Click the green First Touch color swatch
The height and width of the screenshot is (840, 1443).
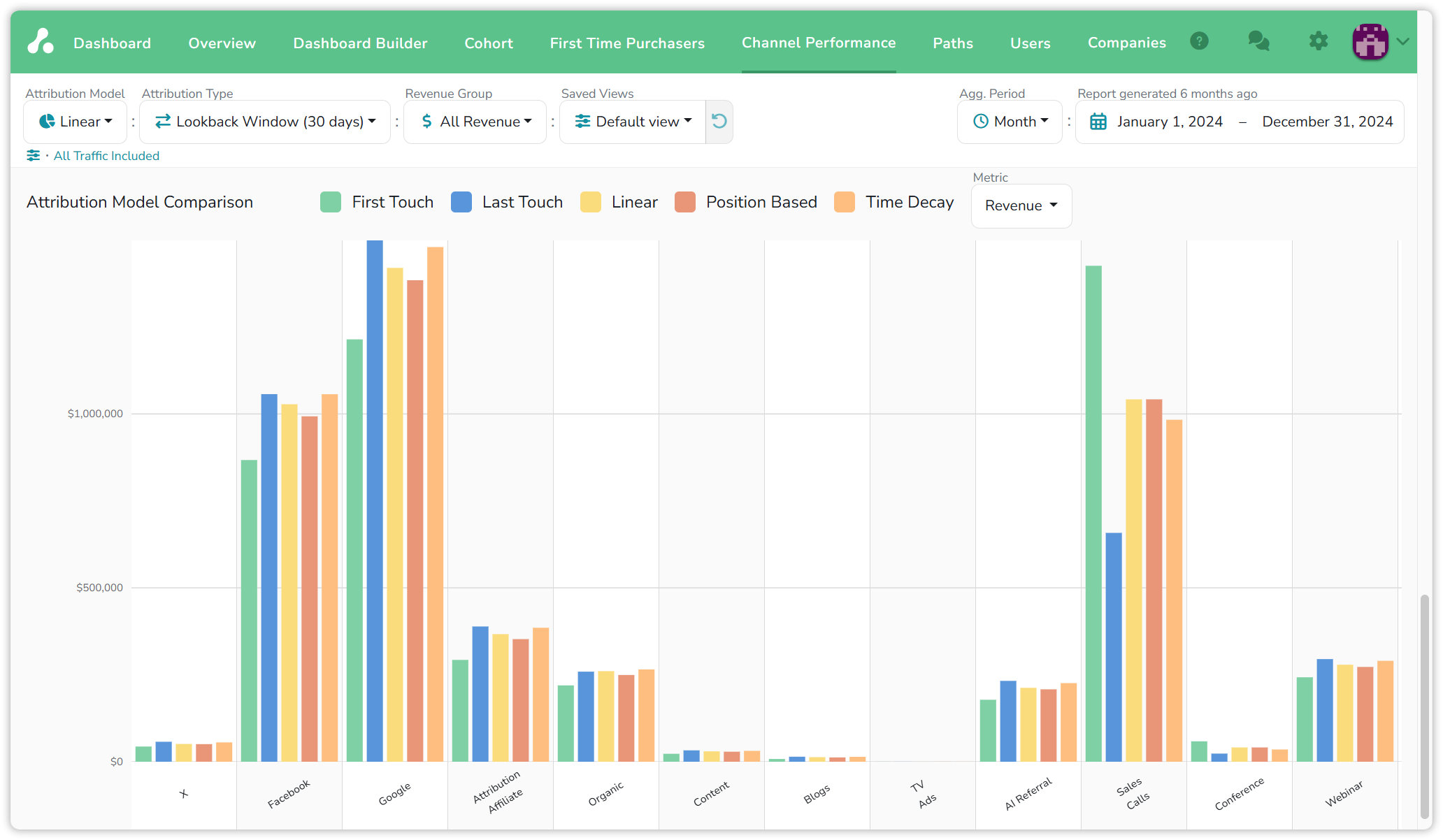pos(331,202)
